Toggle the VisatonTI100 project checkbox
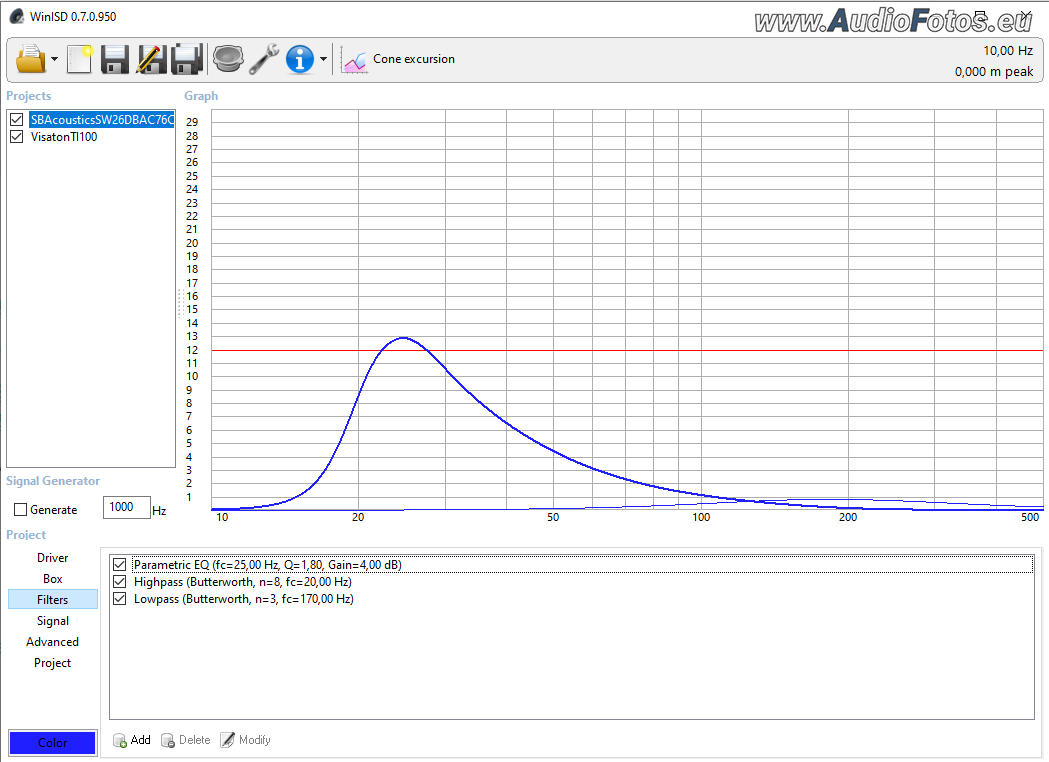Screen dimensions: 1049x762 point(17,136)
